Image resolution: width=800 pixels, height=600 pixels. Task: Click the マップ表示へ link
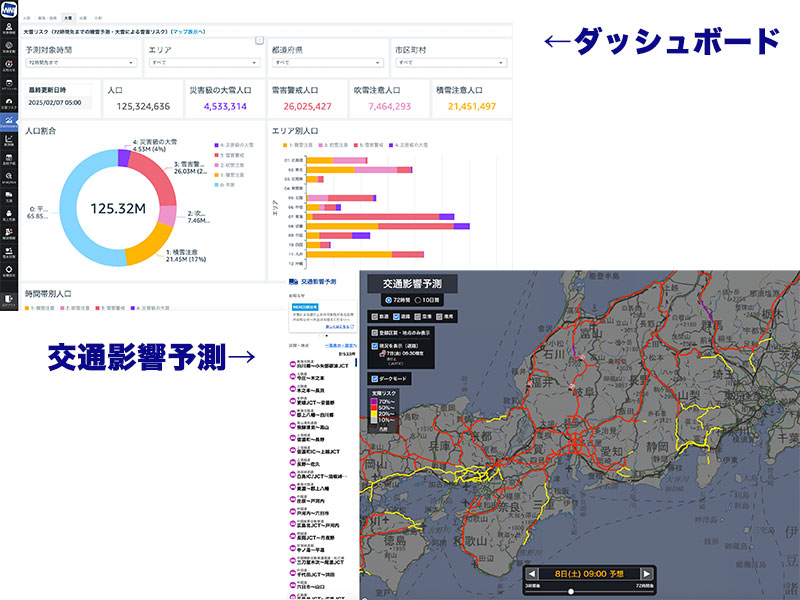coord(189,32)
